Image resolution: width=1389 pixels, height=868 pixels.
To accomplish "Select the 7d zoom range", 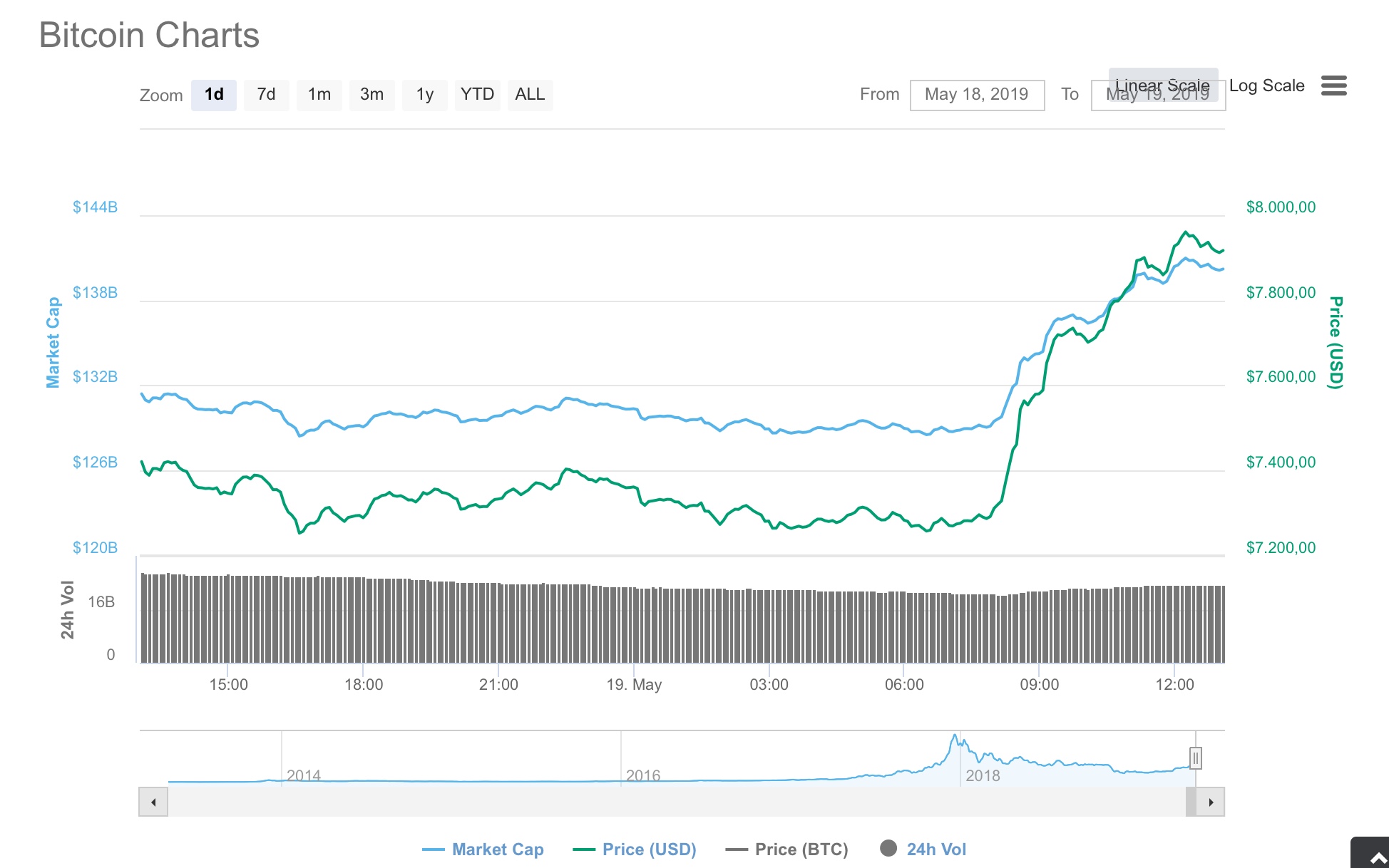I will coord(266,95).
